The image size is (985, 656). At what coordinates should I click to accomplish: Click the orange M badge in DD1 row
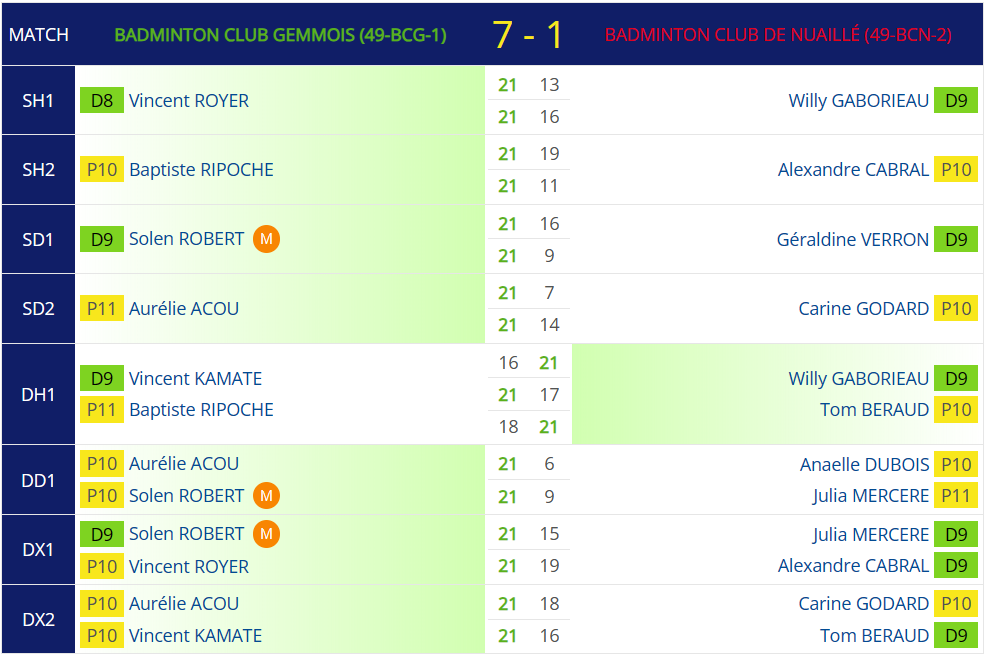click(266, 496)
